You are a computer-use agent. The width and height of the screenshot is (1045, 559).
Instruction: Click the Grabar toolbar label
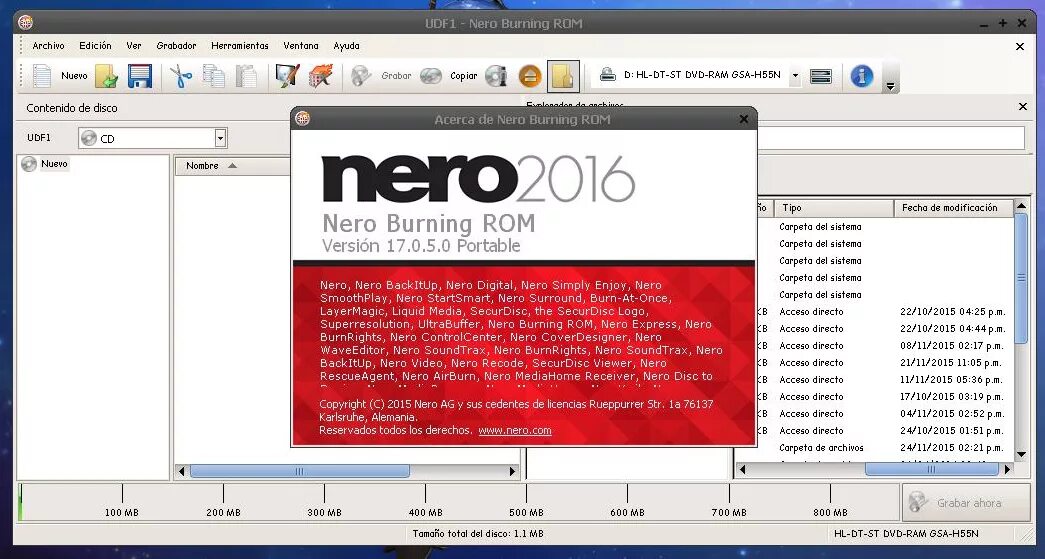tap(396, 76)
